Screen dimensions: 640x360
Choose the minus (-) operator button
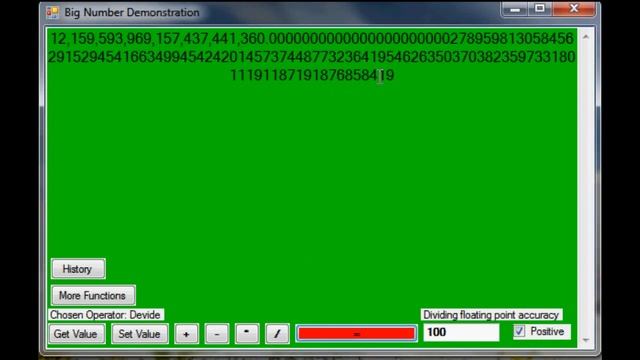pos(217,334)
